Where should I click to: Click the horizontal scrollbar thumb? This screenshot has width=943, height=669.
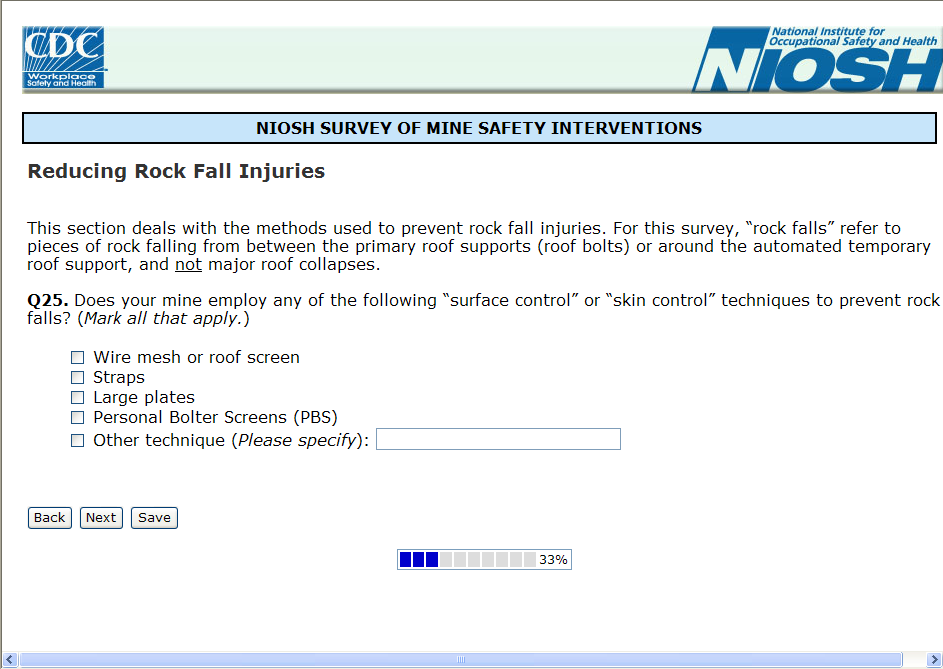click(x=461, y=660)
